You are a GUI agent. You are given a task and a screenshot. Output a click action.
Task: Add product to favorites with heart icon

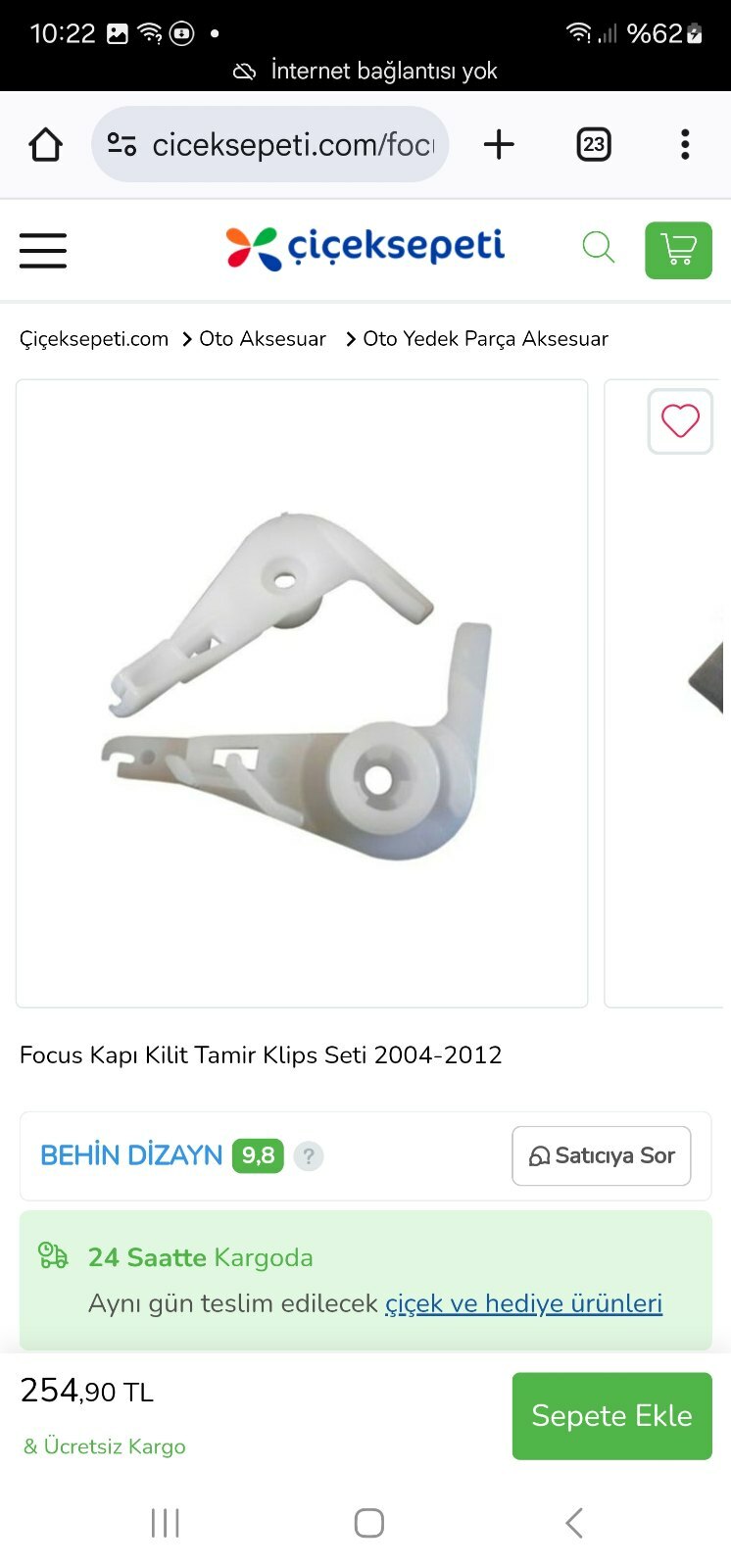(x=680, y=421)
